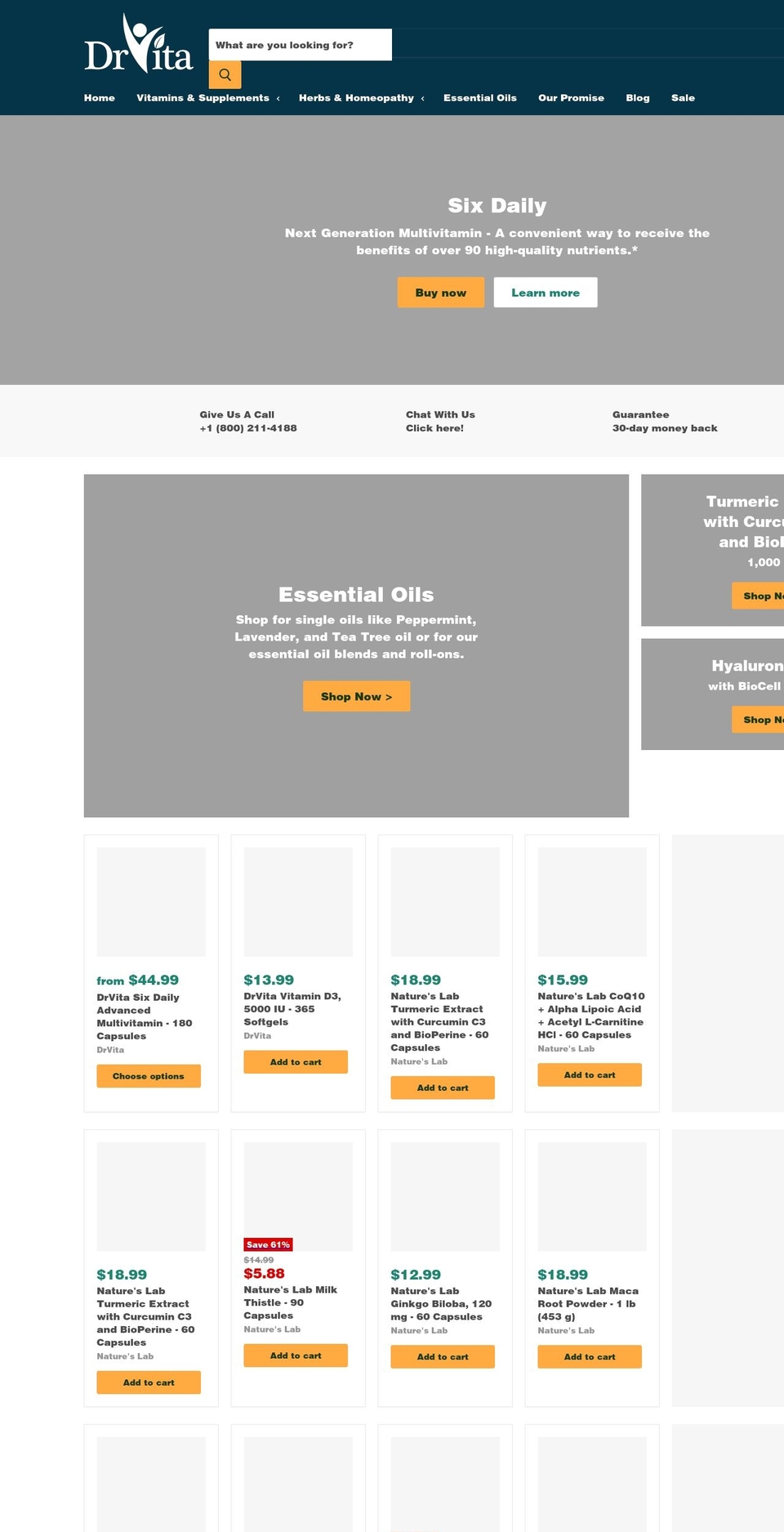This screenshot has height=1532, width=784.
Task: Click the $15.99 CoQ10 price
Action: pyautogui.click(x=563, y=980)
